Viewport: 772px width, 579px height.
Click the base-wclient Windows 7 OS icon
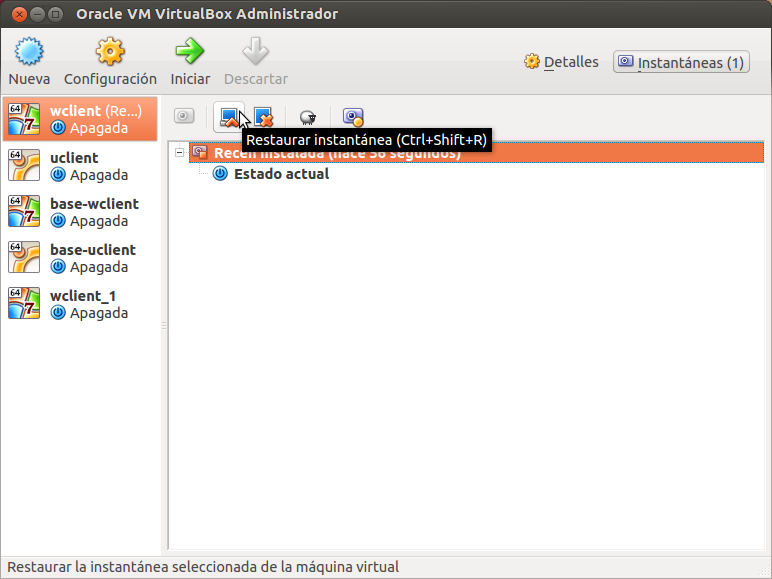(x=24, y=211)
